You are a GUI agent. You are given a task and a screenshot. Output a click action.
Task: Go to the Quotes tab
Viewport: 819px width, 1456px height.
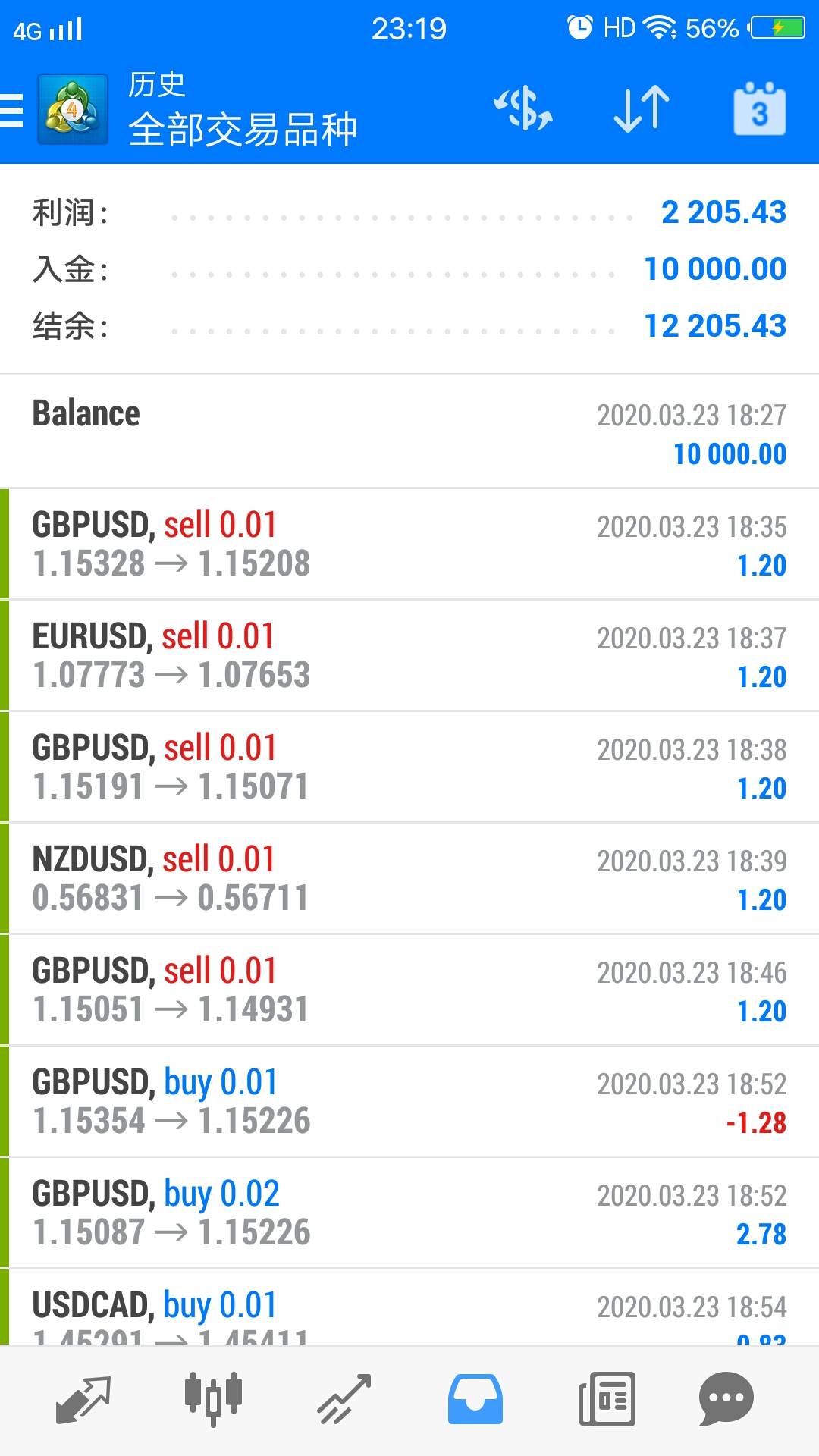tap(83, 1398)
